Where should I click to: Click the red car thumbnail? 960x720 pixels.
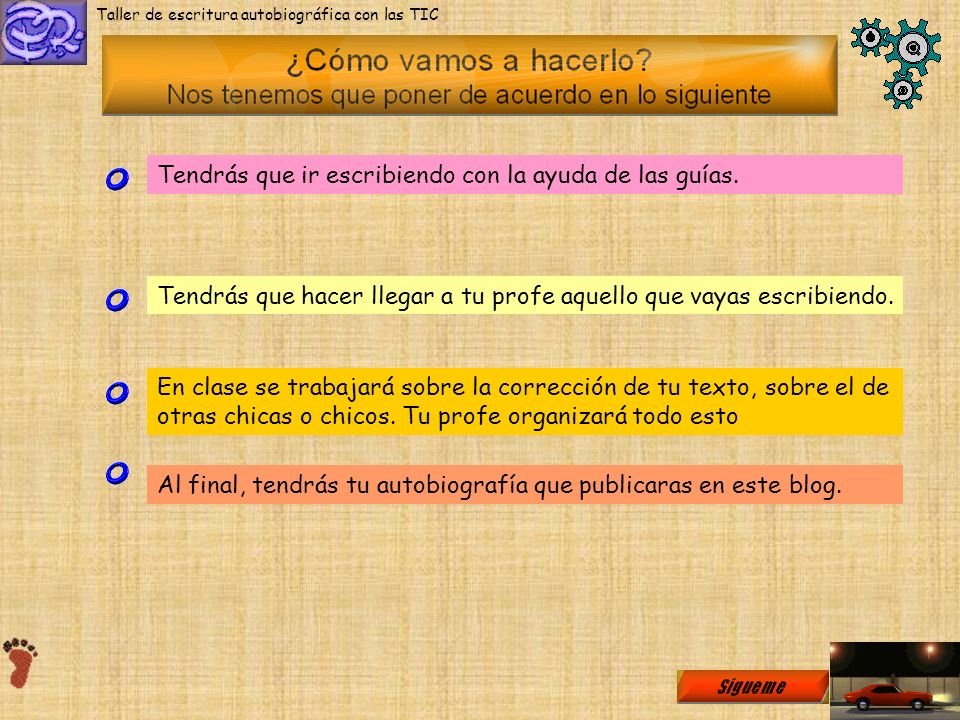click(894, 681)
